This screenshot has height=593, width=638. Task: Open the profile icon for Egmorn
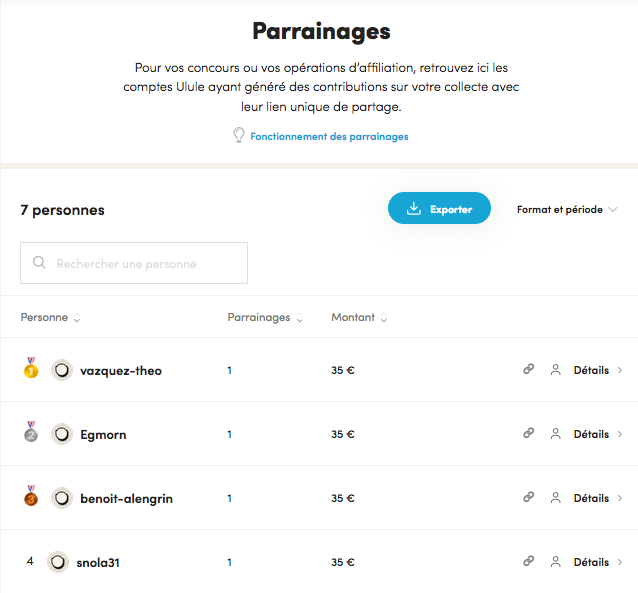point(555,434)
